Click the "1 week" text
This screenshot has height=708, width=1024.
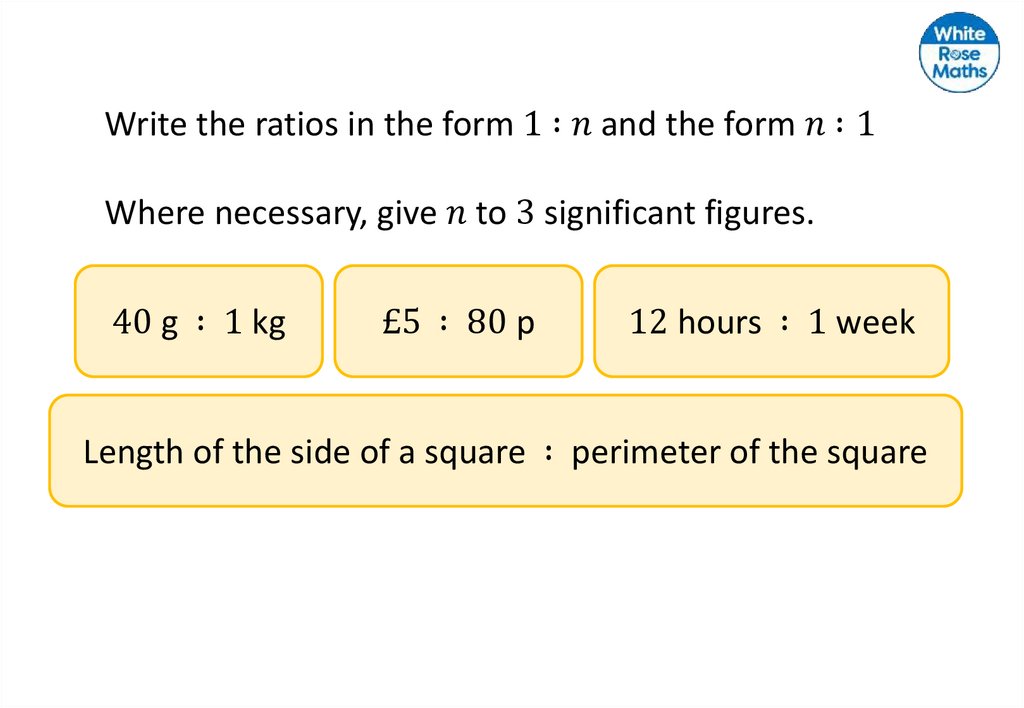[861, 322]
